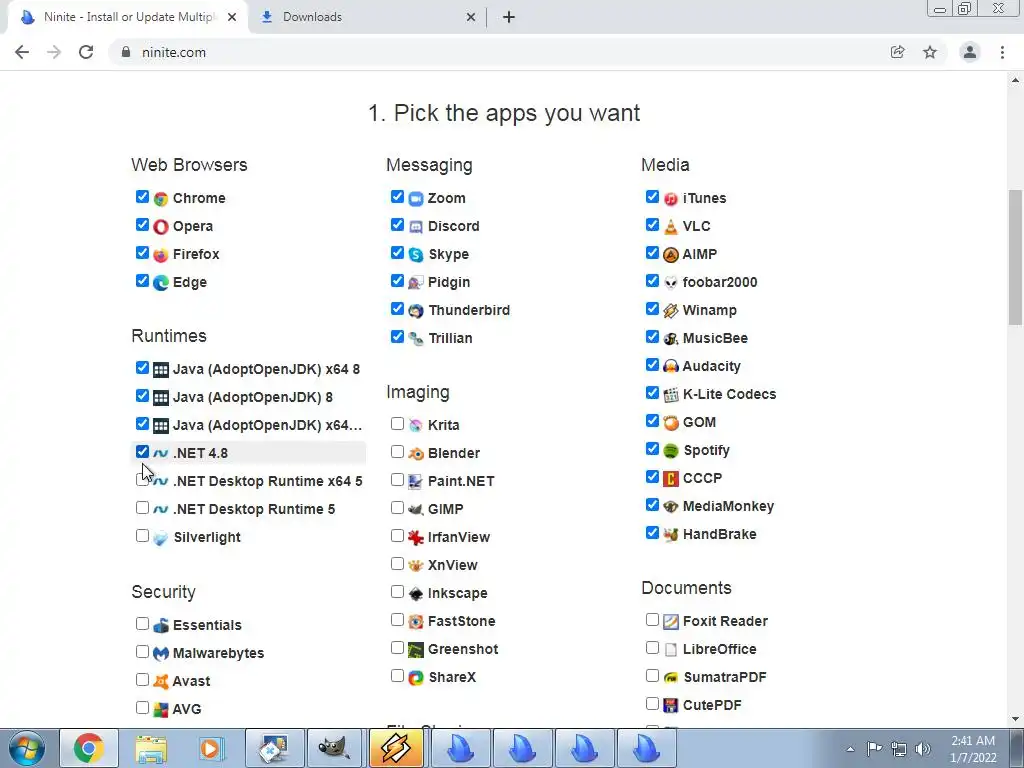The image size is (1024, 768).
Task: Open Chrome from the taskbar
Action: click(89, 748)
